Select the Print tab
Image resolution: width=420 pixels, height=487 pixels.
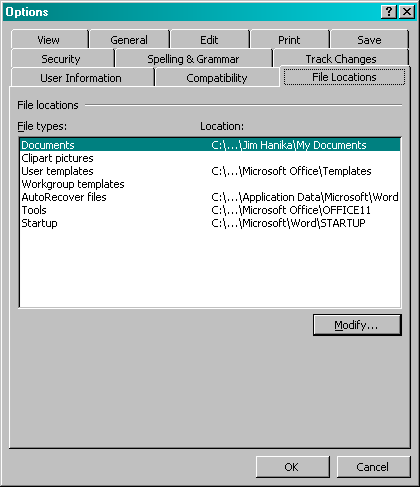point(289,40)
